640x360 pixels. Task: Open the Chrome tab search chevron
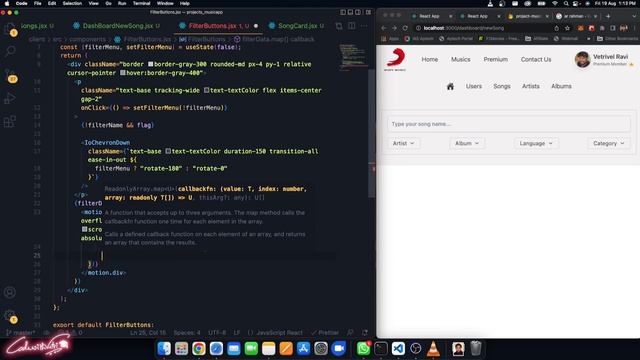[633, 16]
